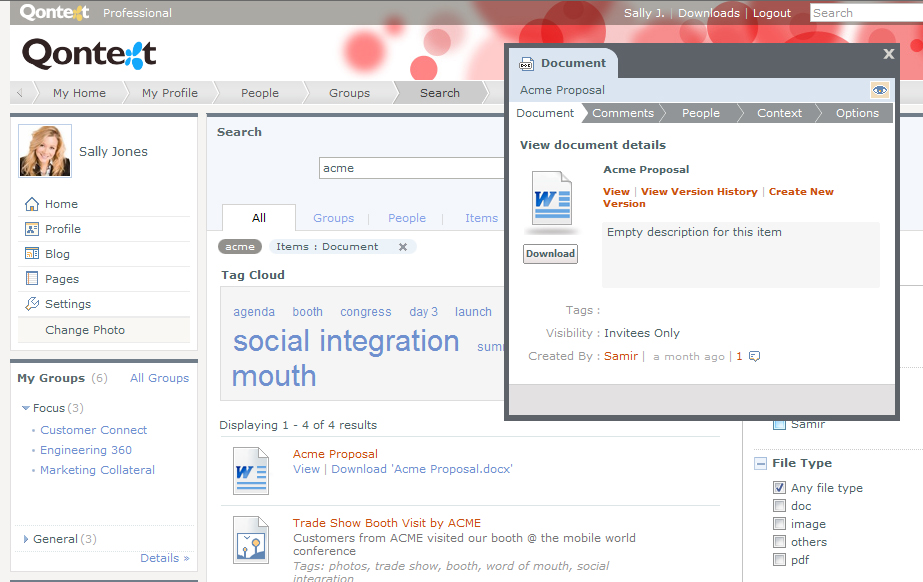Viewport: 923px width, 582px height.
Task: Click Acme Proposal result Word icon
Action: pyautogui.click(x=251, y=471)
